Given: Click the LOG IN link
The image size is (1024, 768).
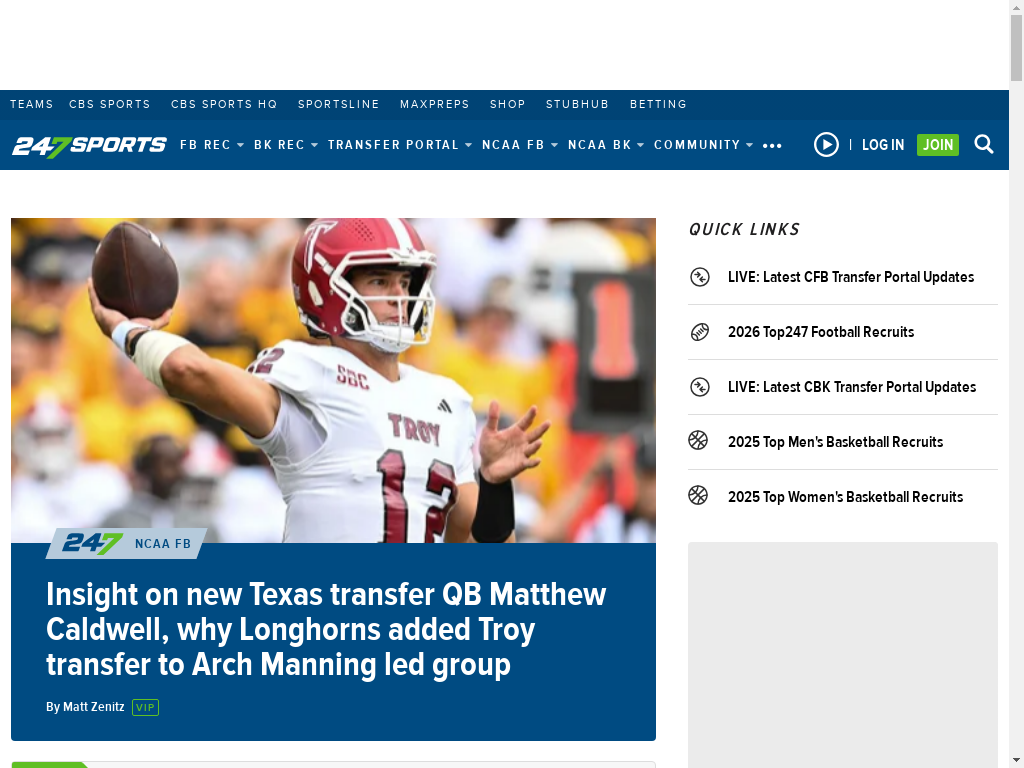Looking at the screenshot, I should 883,145.
